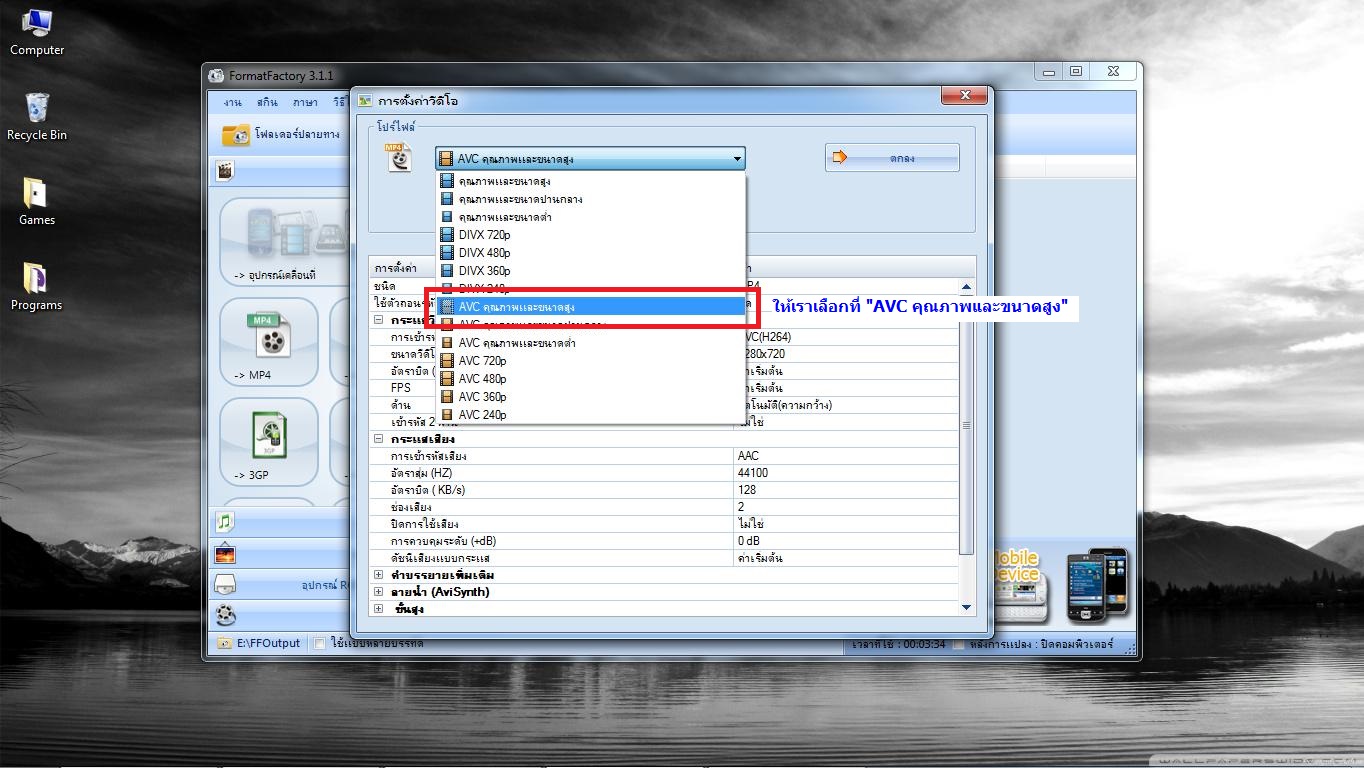Viewport: 1364px width, 768px height.
Task: Toggle the หลังการแปลง : ปิดคอมพิวเตอร์ checkbox
Action: point(959,643)
